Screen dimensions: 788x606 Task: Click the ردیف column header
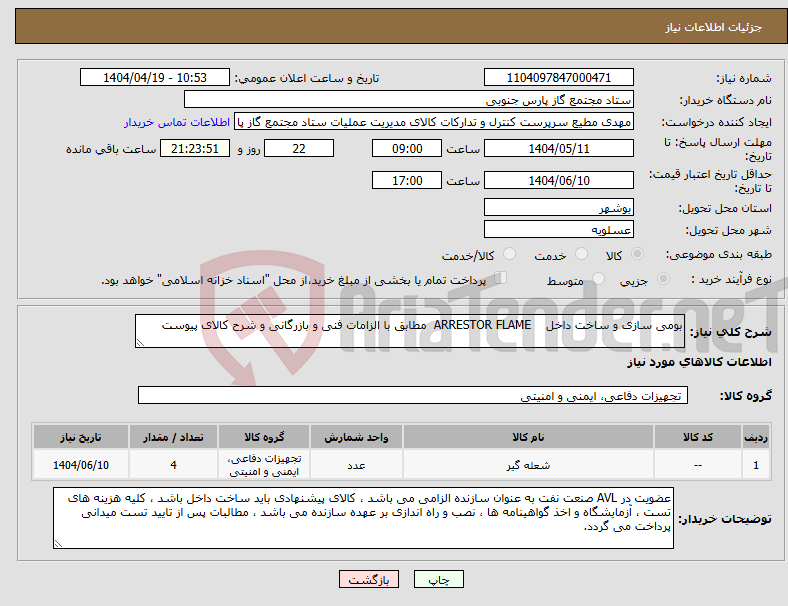coord(755,437)
